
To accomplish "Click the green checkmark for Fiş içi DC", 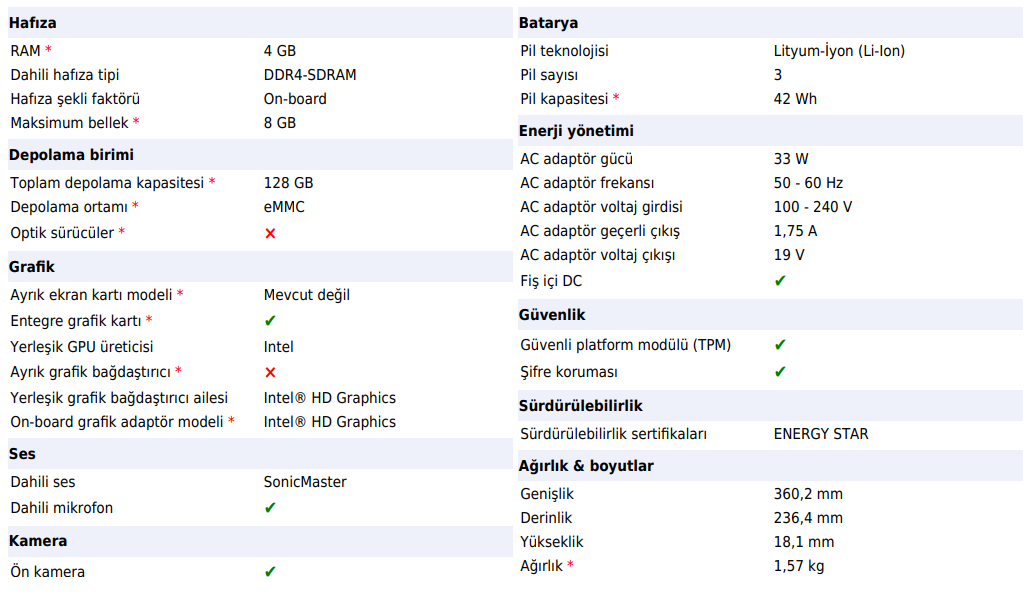I will (x=780, y=281).
